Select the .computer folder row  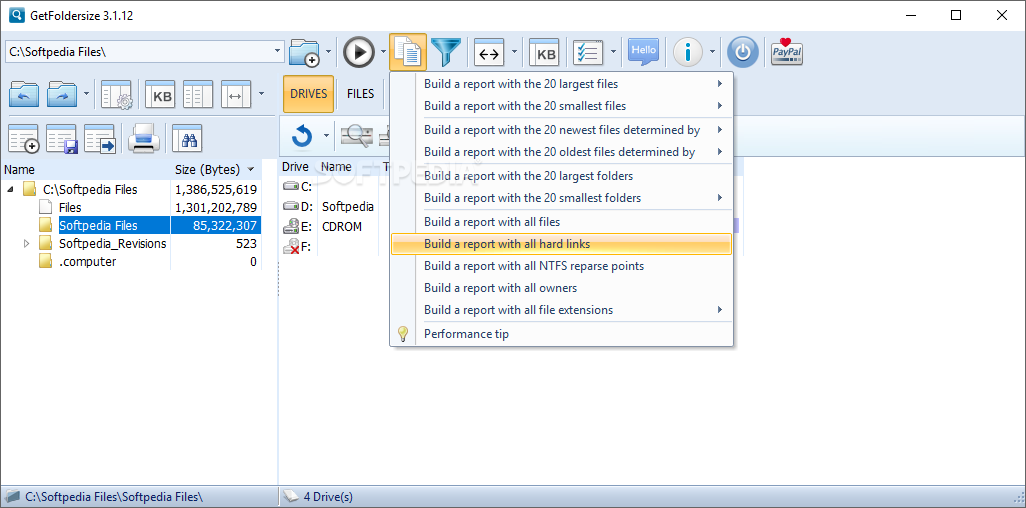[x=130, y=262]
